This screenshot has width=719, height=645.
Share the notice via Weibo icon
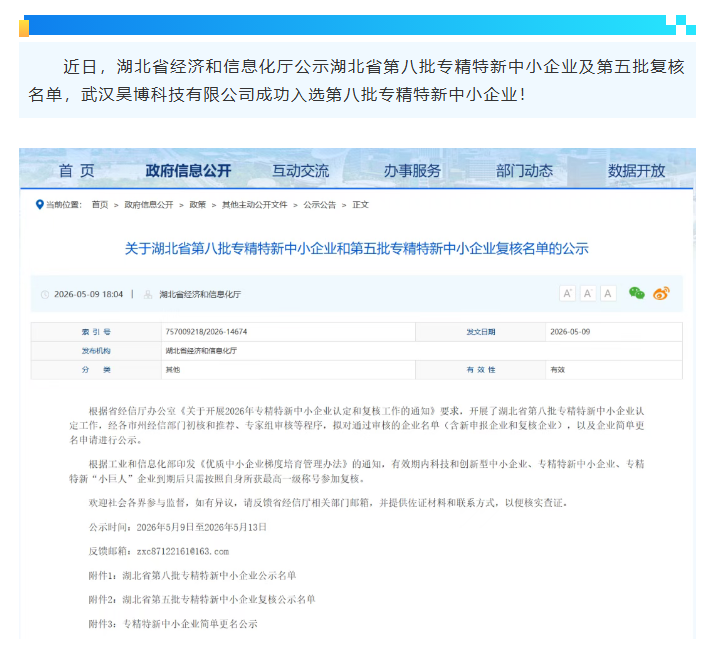(x=661, y=293)
